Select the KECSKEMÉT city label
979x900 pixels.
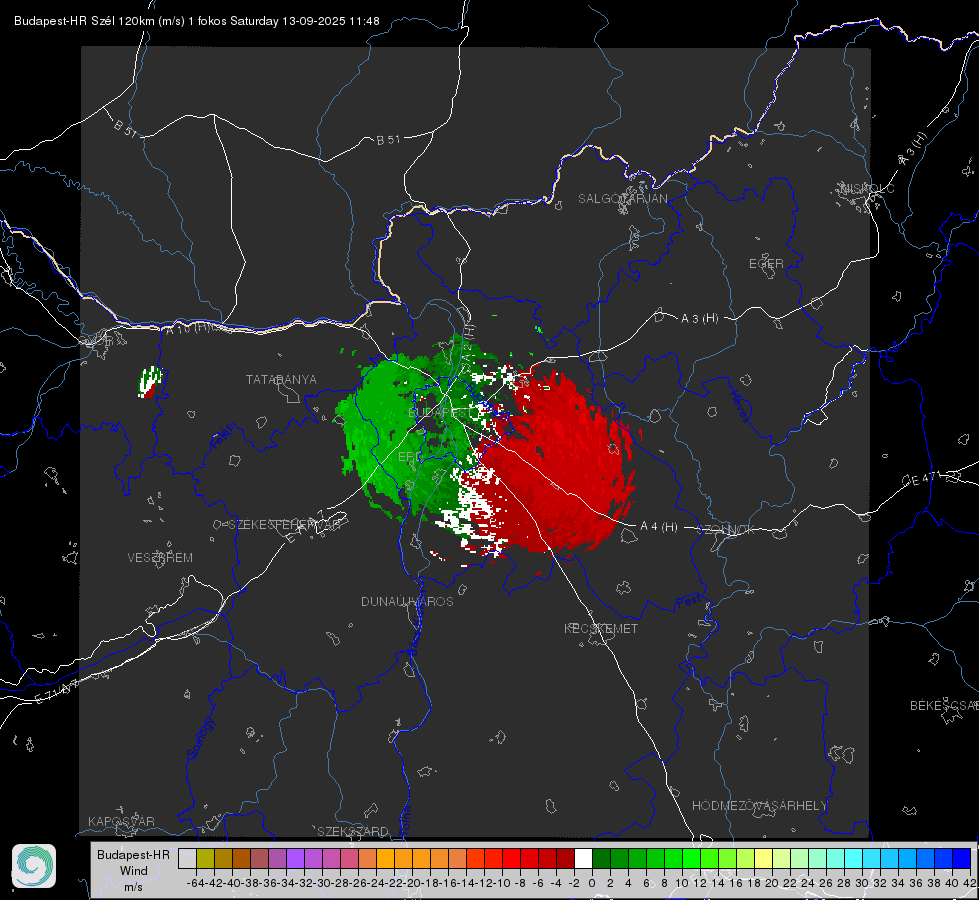pyautogui.click(x=601, y=628)
